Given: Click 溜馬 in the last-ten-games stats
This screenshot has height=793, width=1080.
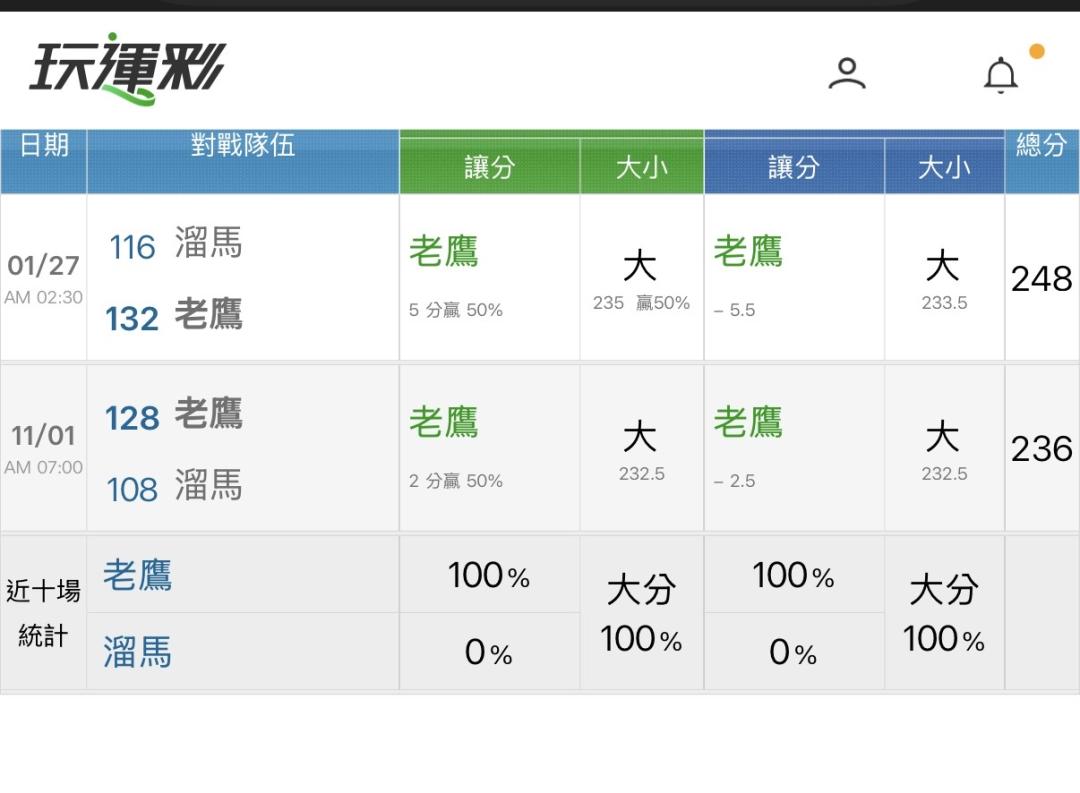Looking at the screenshot, I should click(x=137, y=652).
